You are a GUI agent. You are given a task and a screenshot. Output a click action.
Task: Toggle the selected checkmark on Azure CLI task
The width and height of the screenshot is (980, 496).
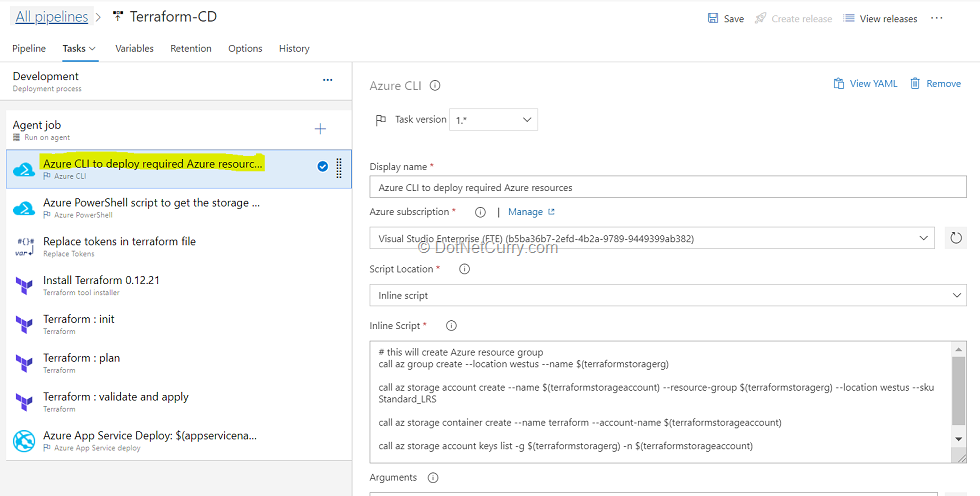pos(322,166)
